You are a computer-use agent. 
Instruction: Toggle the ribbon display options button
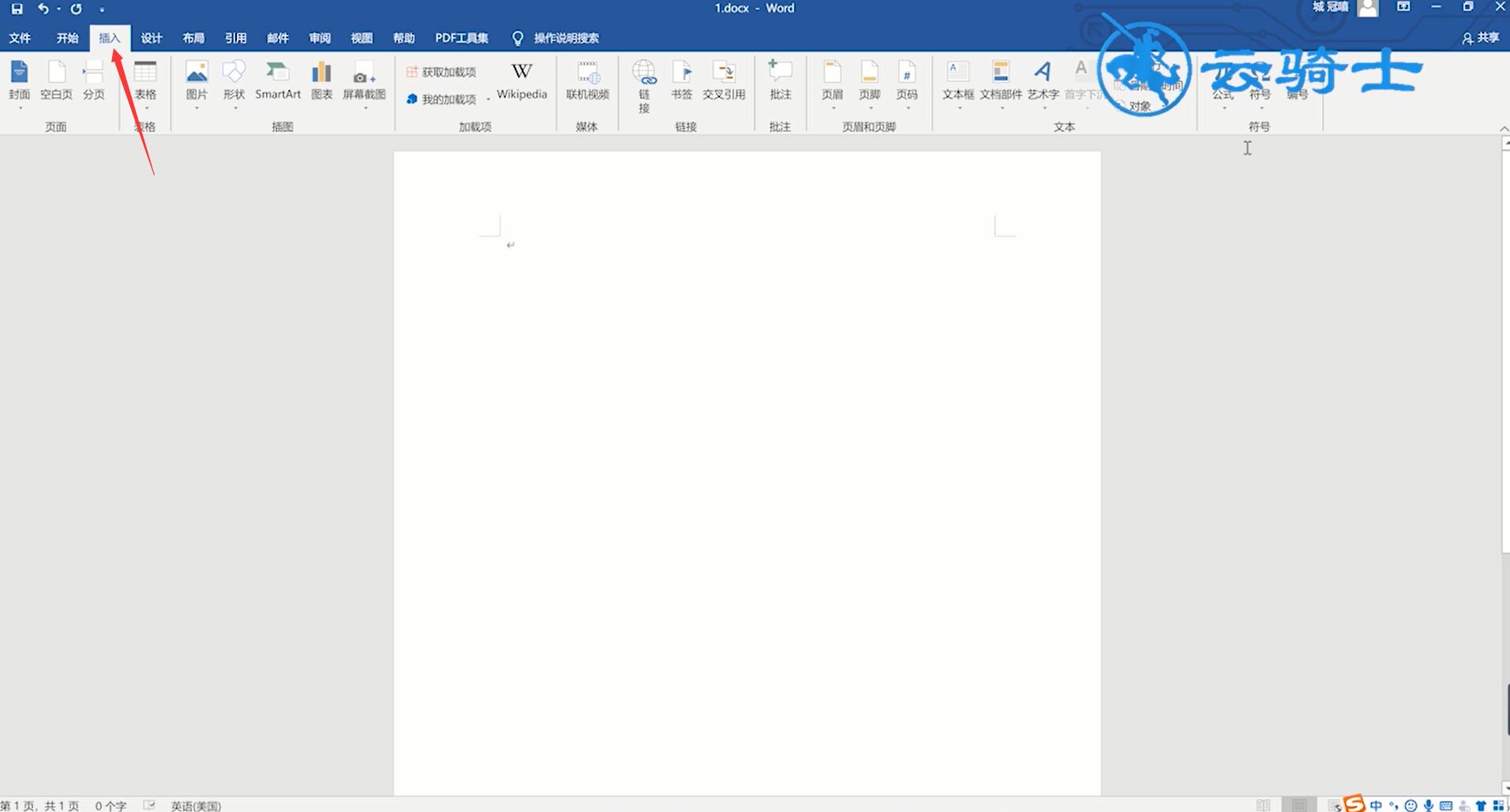point(1403,7)
